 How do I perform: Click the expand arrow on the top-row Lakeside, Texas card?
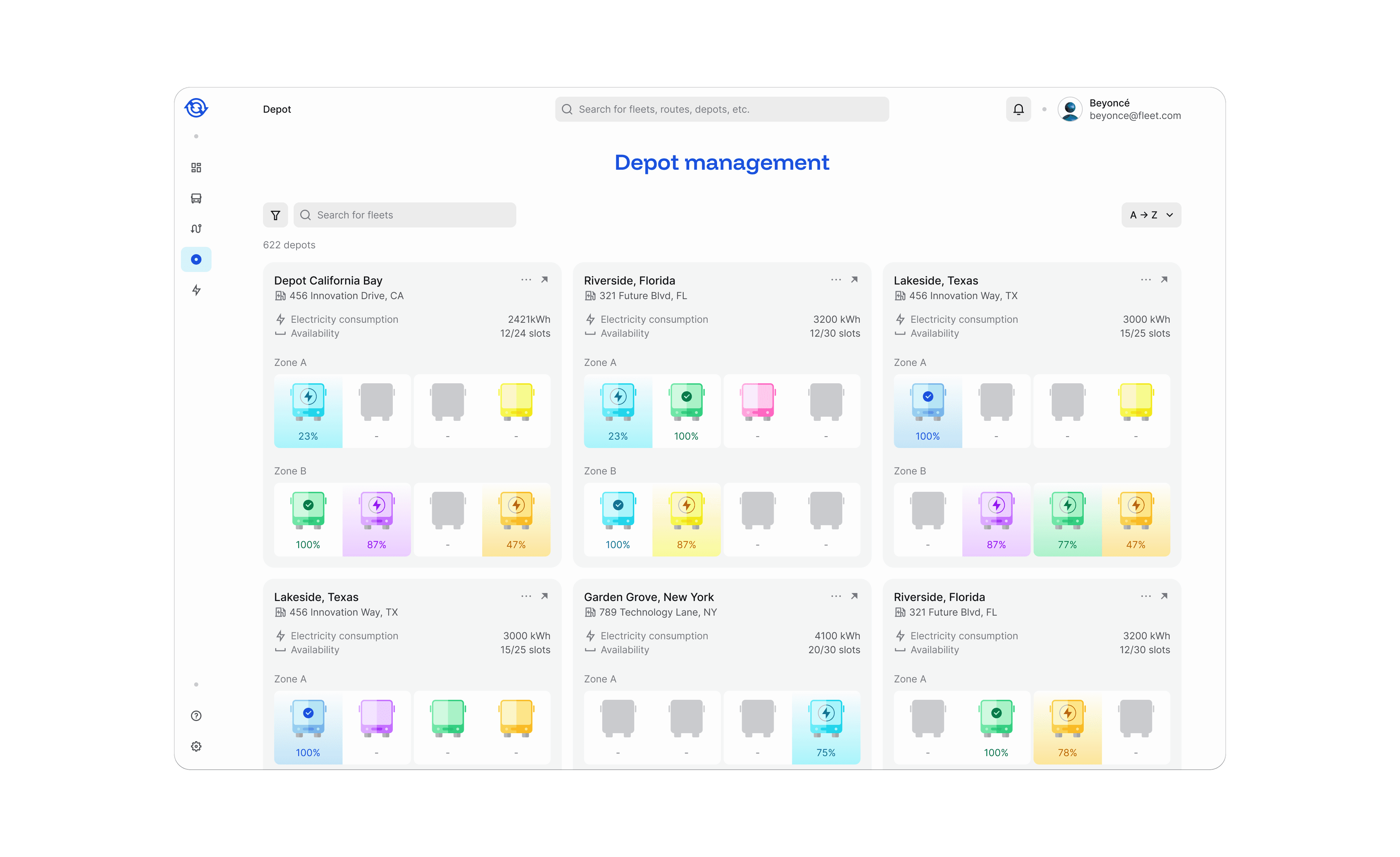1164,279
